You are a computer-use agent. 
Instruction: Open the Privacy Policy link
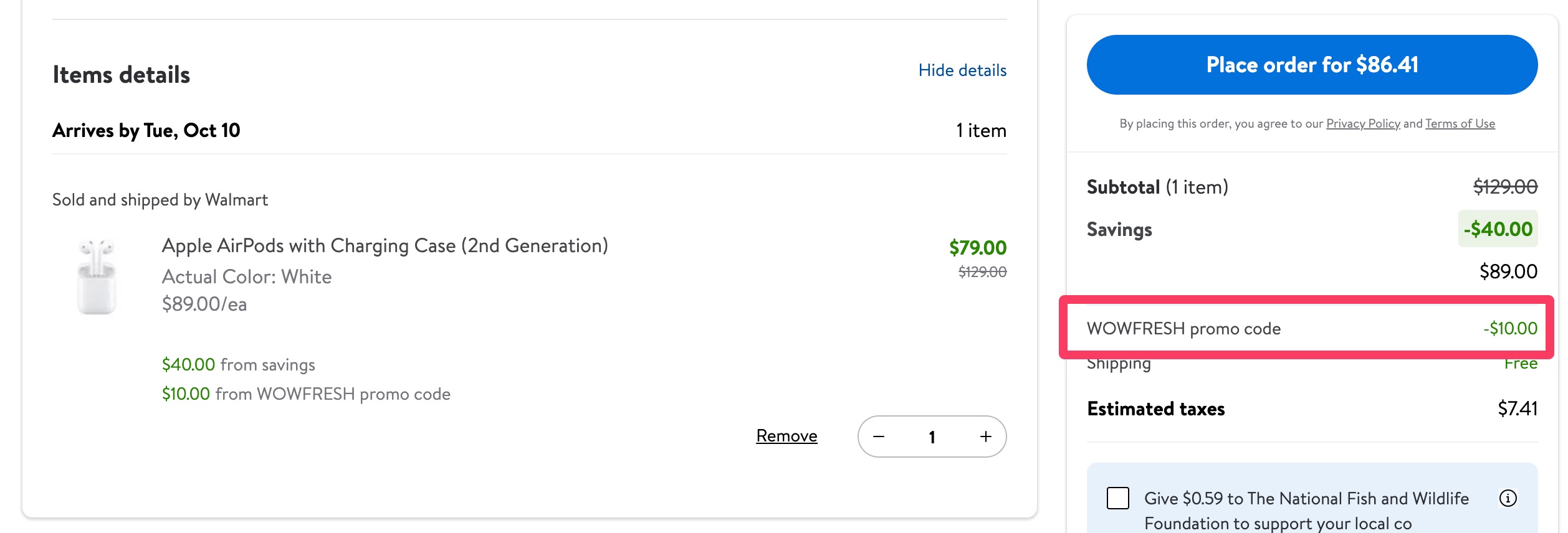1362,123
